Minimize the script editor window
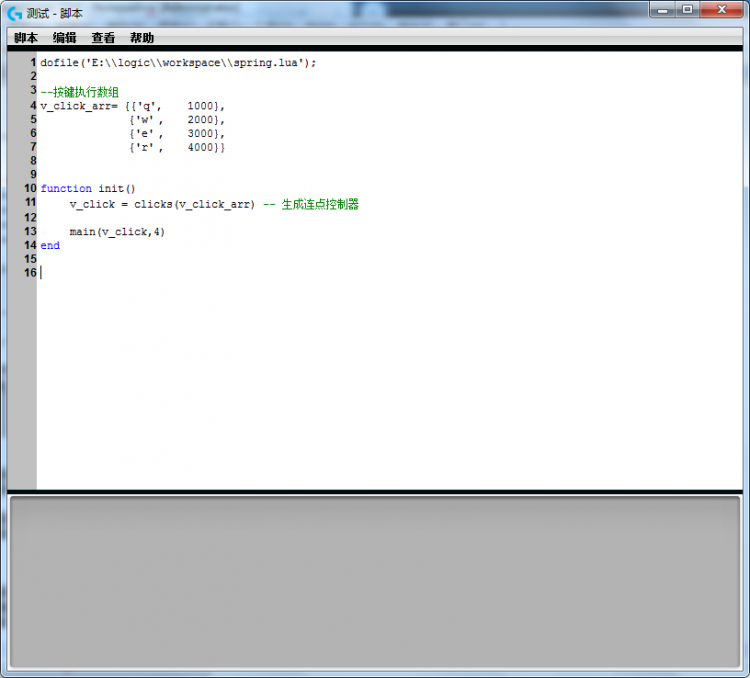750x678 pixels. [665, 9]
